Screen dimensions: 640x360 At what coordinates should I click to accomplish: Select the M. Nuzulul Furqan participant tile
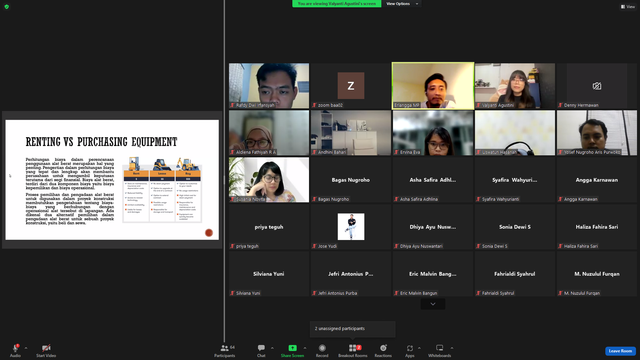[597, 273]
